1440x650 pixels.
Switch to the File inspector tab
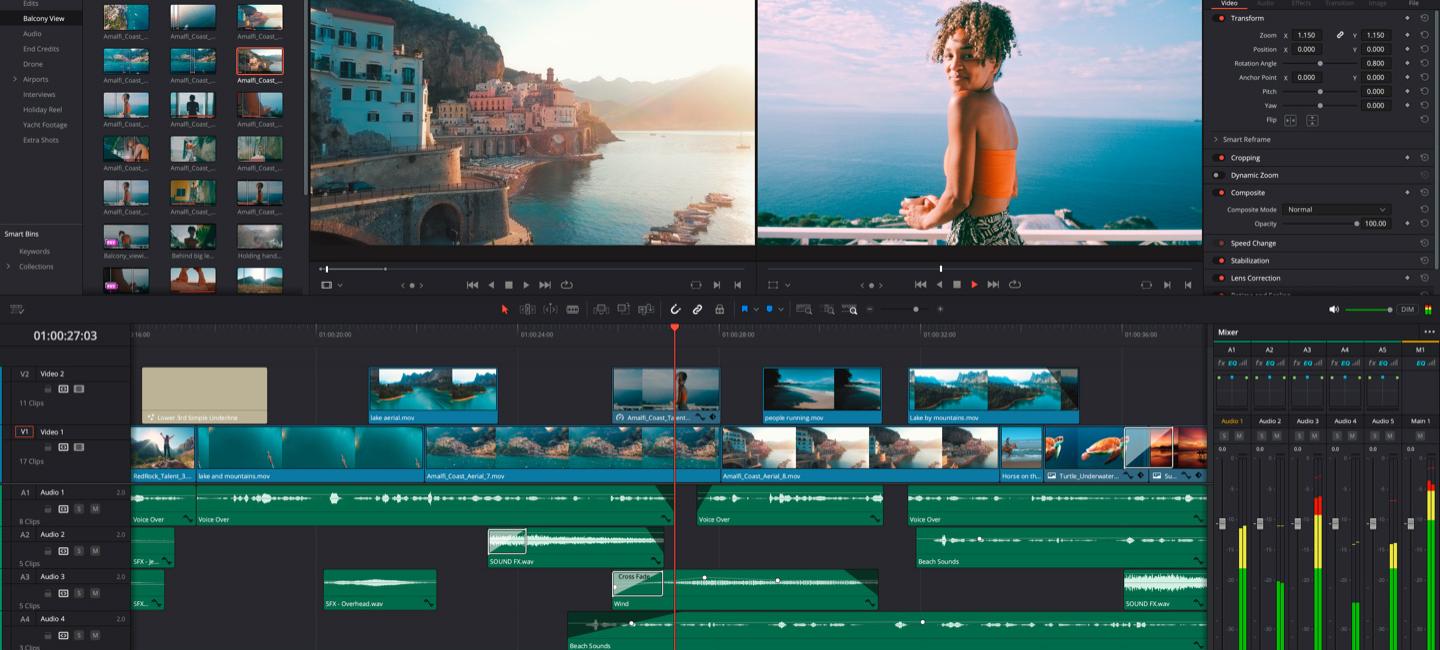[x=1413, y=4]
